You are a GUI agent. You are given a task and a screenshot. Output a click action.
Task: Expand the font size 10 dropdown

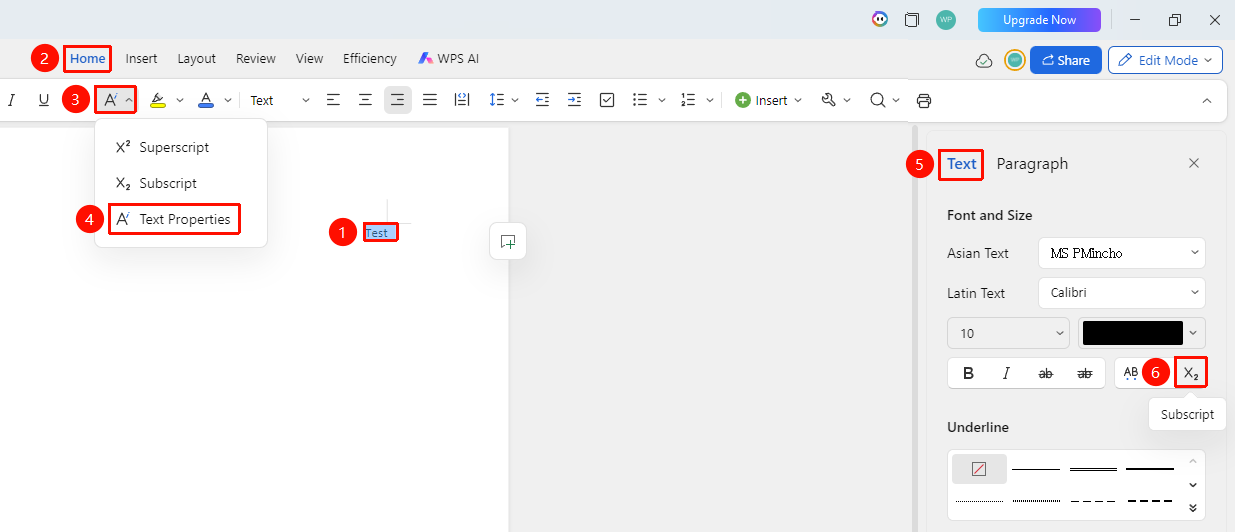[x=1008, y=333]
